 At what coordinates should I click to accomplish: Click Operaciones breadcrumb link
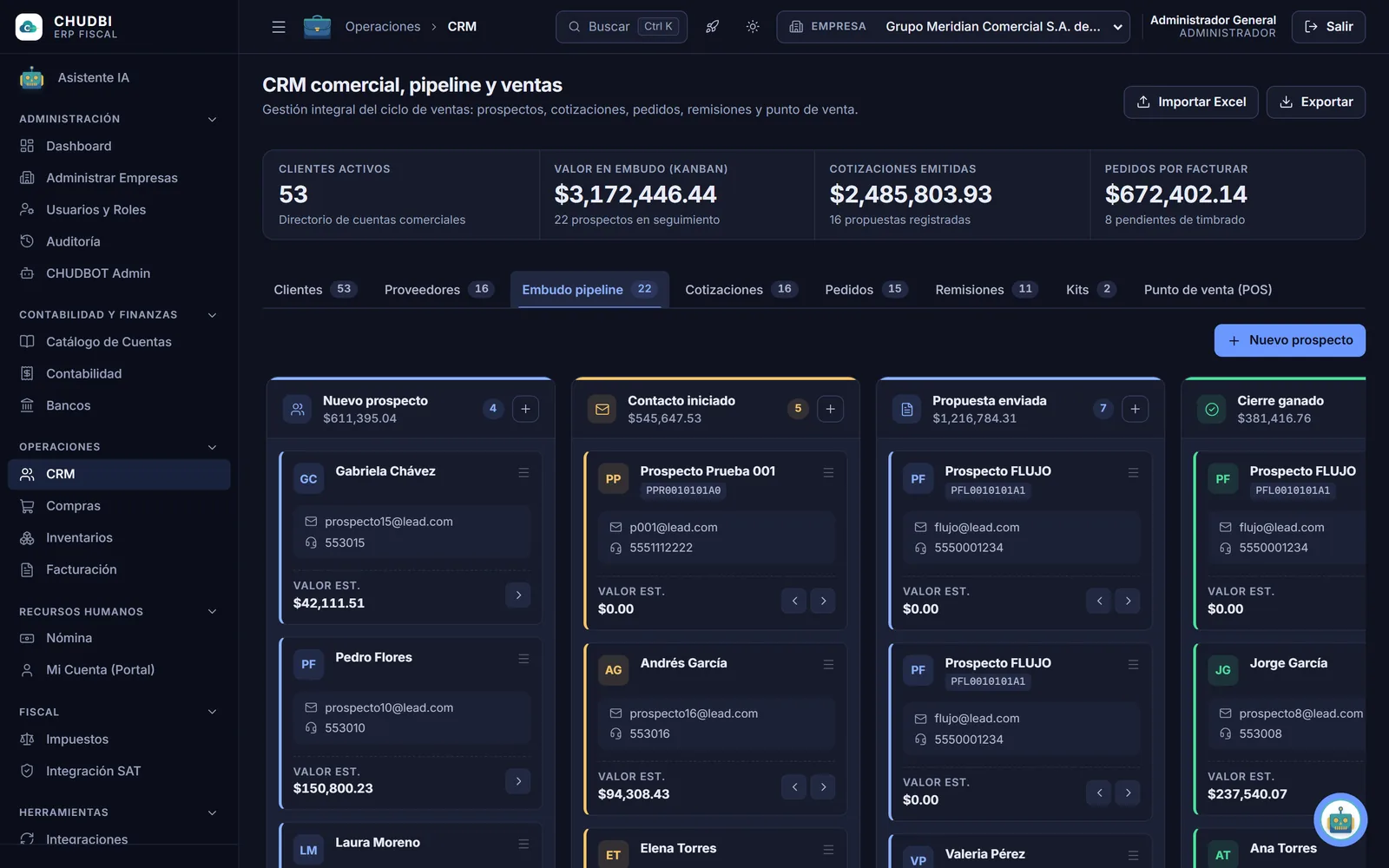tap(383, 27)
